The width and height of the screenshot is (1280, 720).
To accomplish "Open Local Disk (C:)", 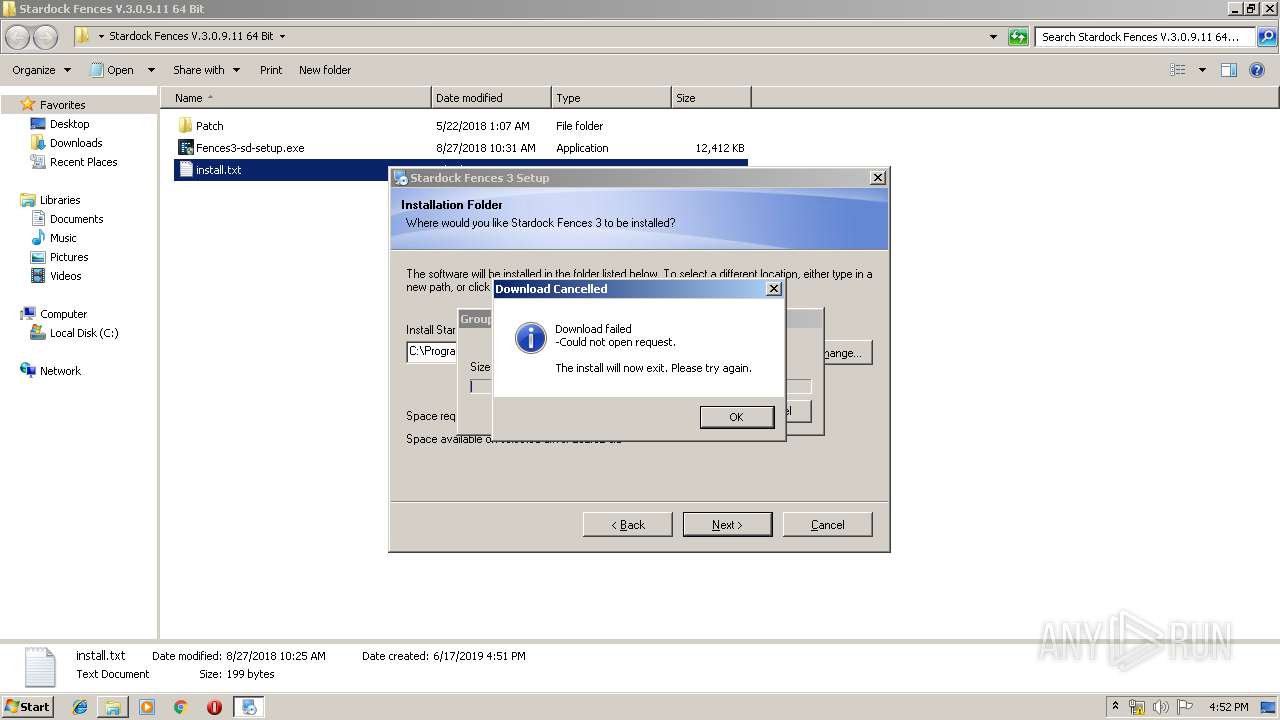I will [x=84, y=333].
